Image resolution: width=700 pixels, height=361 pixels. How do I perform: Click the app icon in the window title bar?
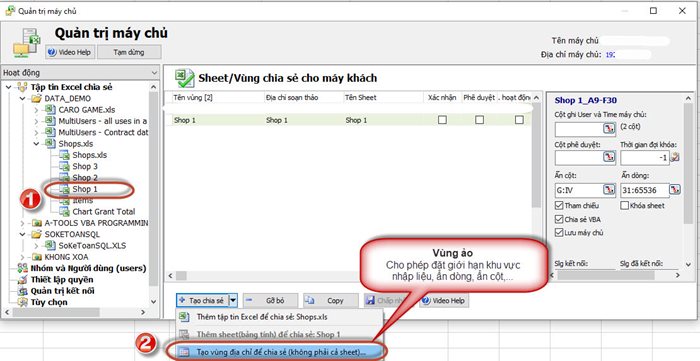tap(10, 11)
